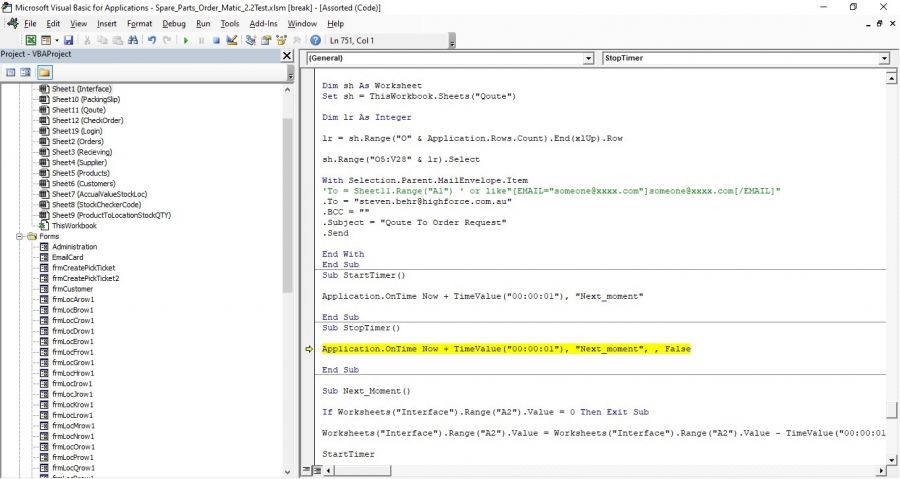The image size is (900, 479).
Task: Select frmLocArow1 form in tree
Action: (73, 299)
